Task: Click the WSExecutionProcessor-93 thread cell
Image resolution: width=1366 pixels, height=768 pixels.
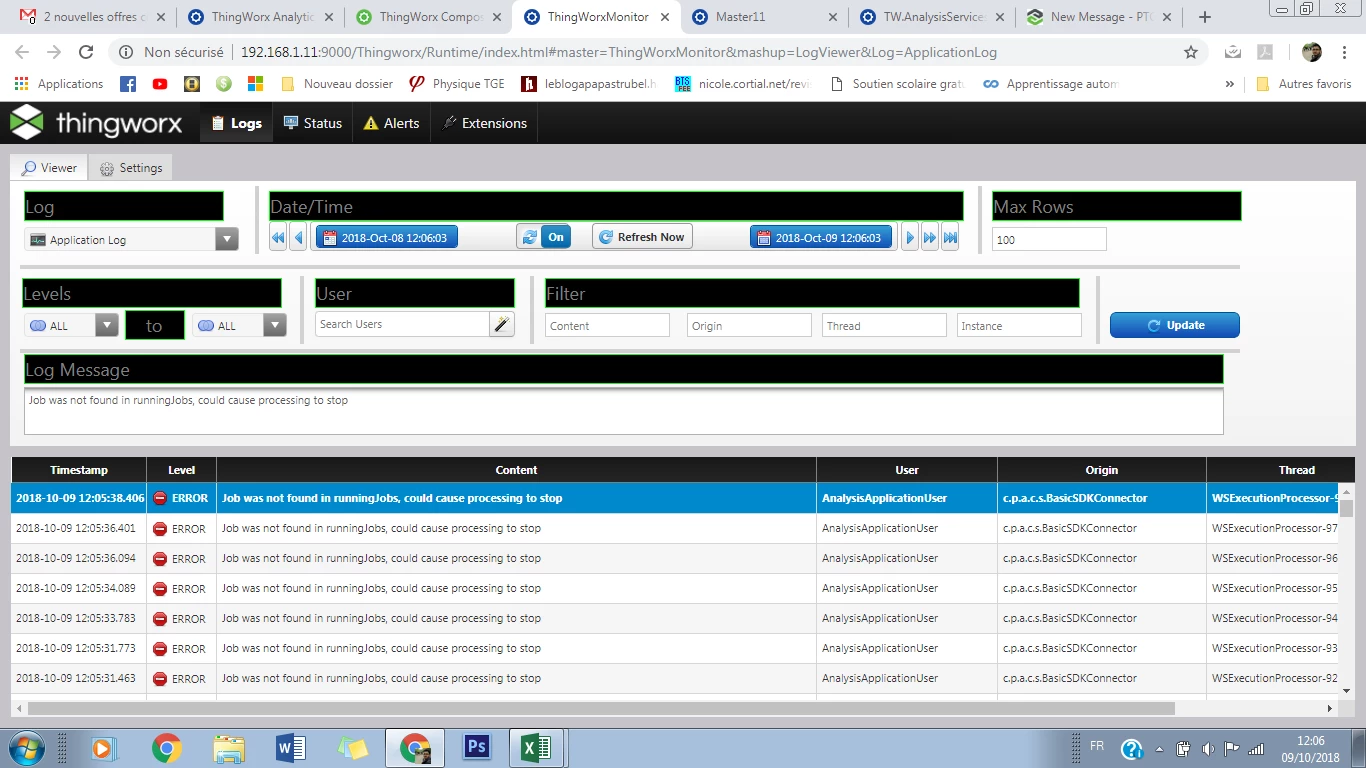Action: (1273, 648)
